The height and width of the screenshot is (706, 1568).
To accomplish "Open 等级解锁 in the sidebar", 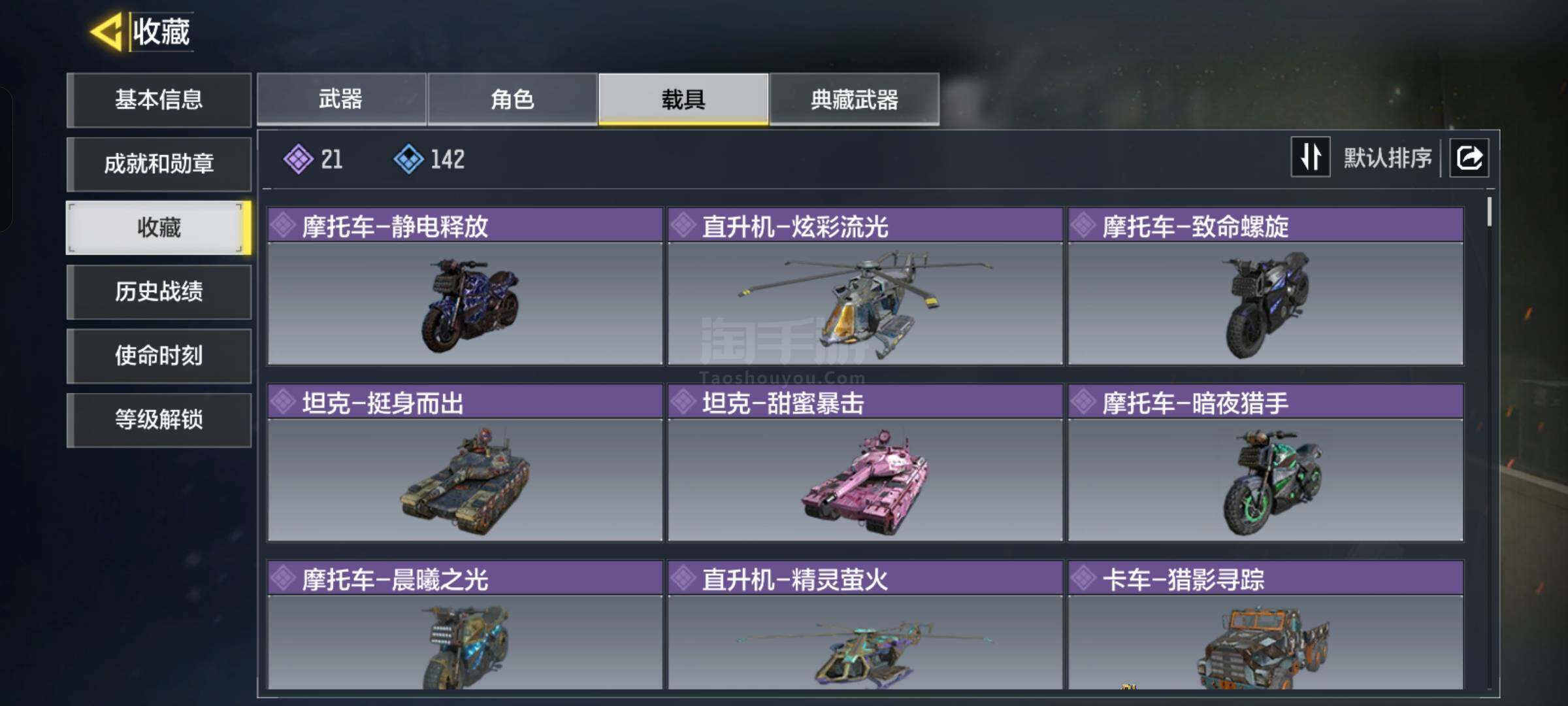I will point(159,420).
